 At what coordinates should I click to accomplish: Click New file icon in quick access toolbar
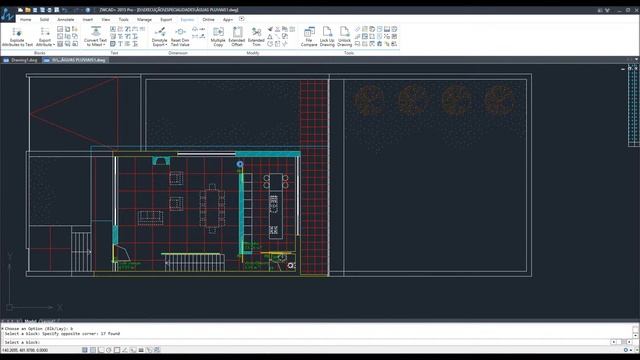[x=20, y=10]
